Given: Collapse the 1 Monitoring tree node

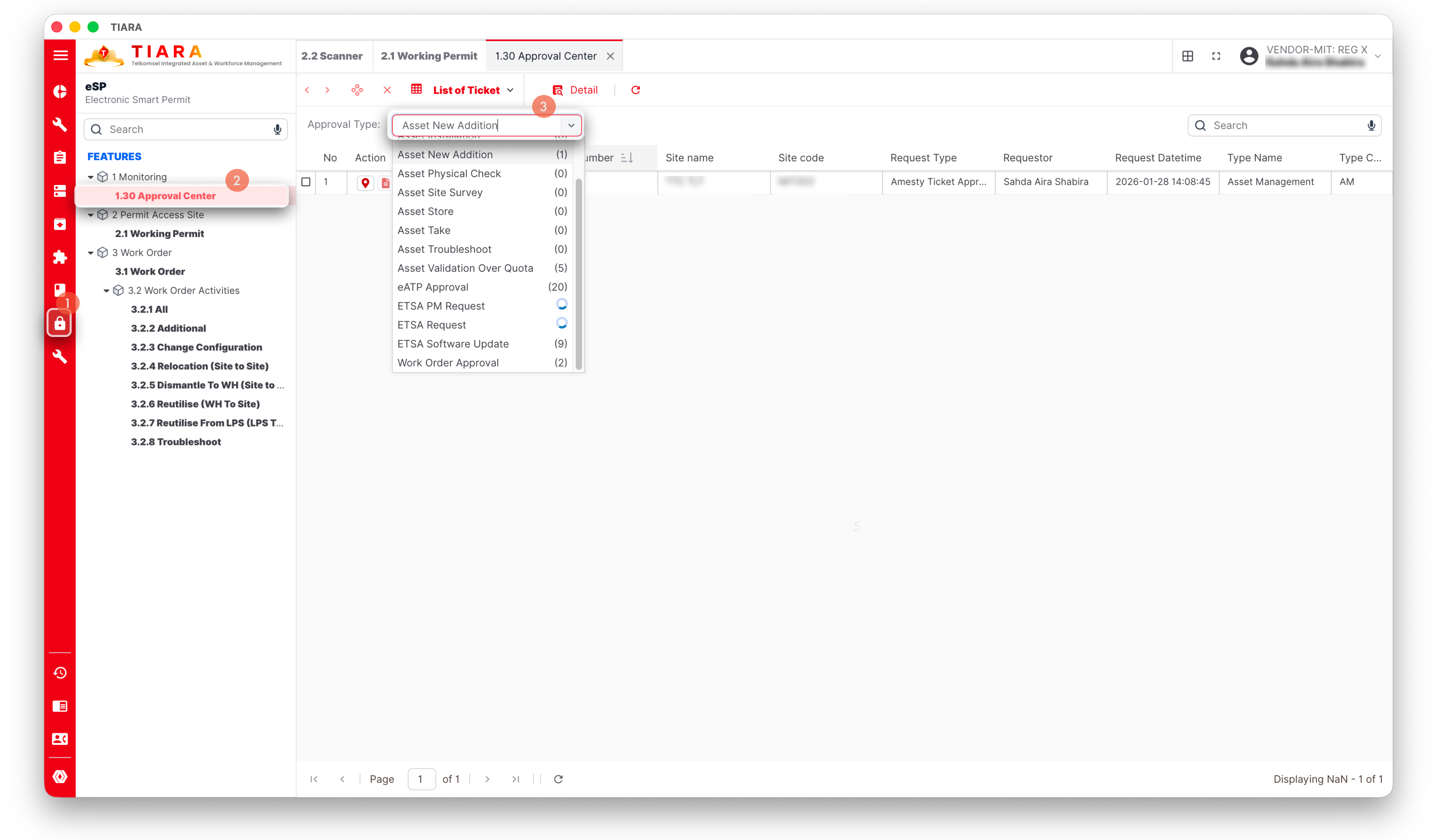Looking at the screenshot, I should click(90, 177).
